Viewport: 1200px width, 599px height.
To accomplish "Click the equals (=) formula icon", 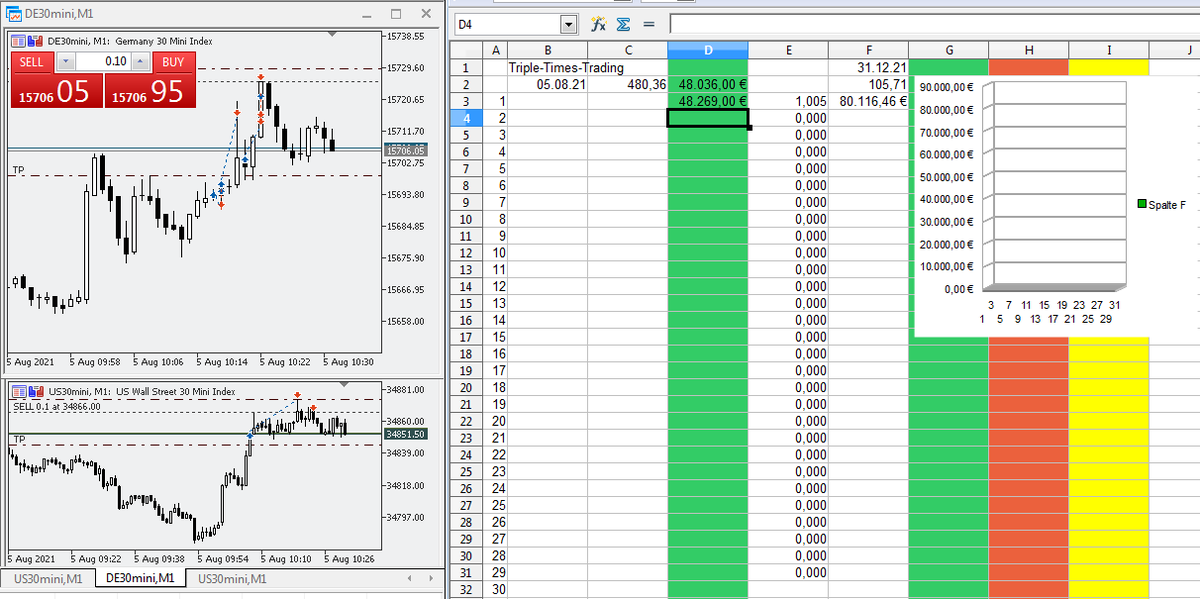I will click(648, 25).
